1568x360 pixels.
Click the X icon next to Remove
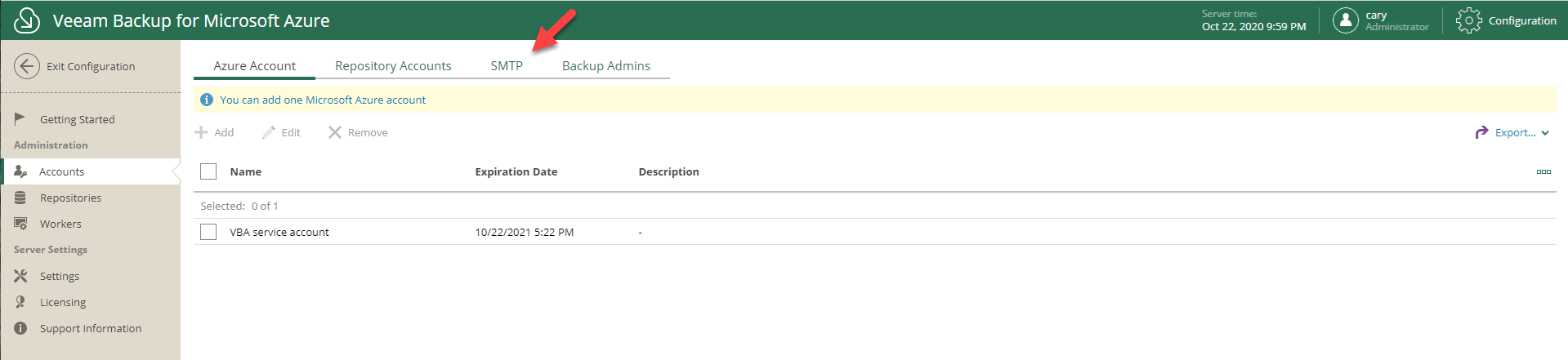335,132
